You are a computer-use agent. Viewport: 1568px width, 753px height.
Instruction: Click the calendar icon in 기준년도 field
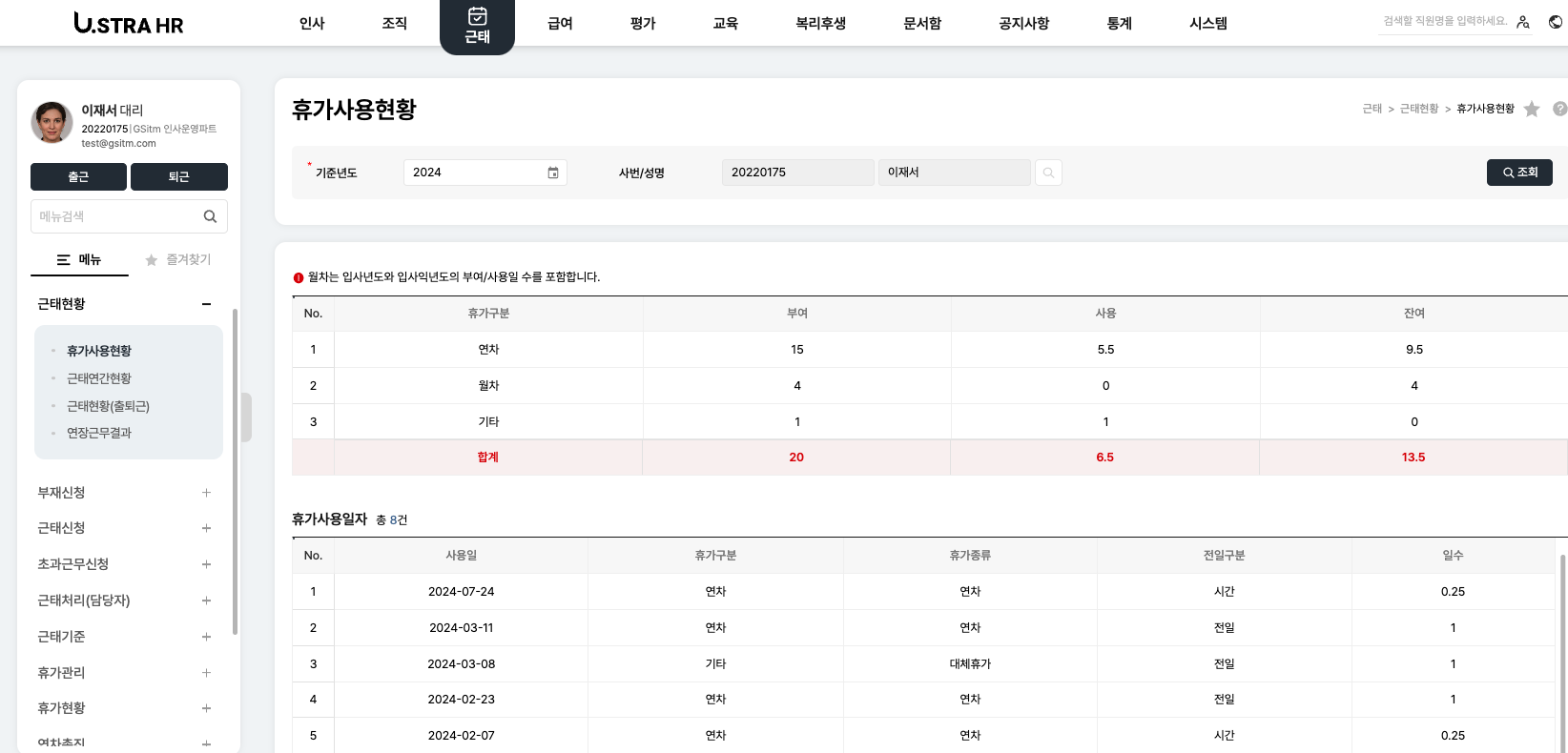pos(553,173)
